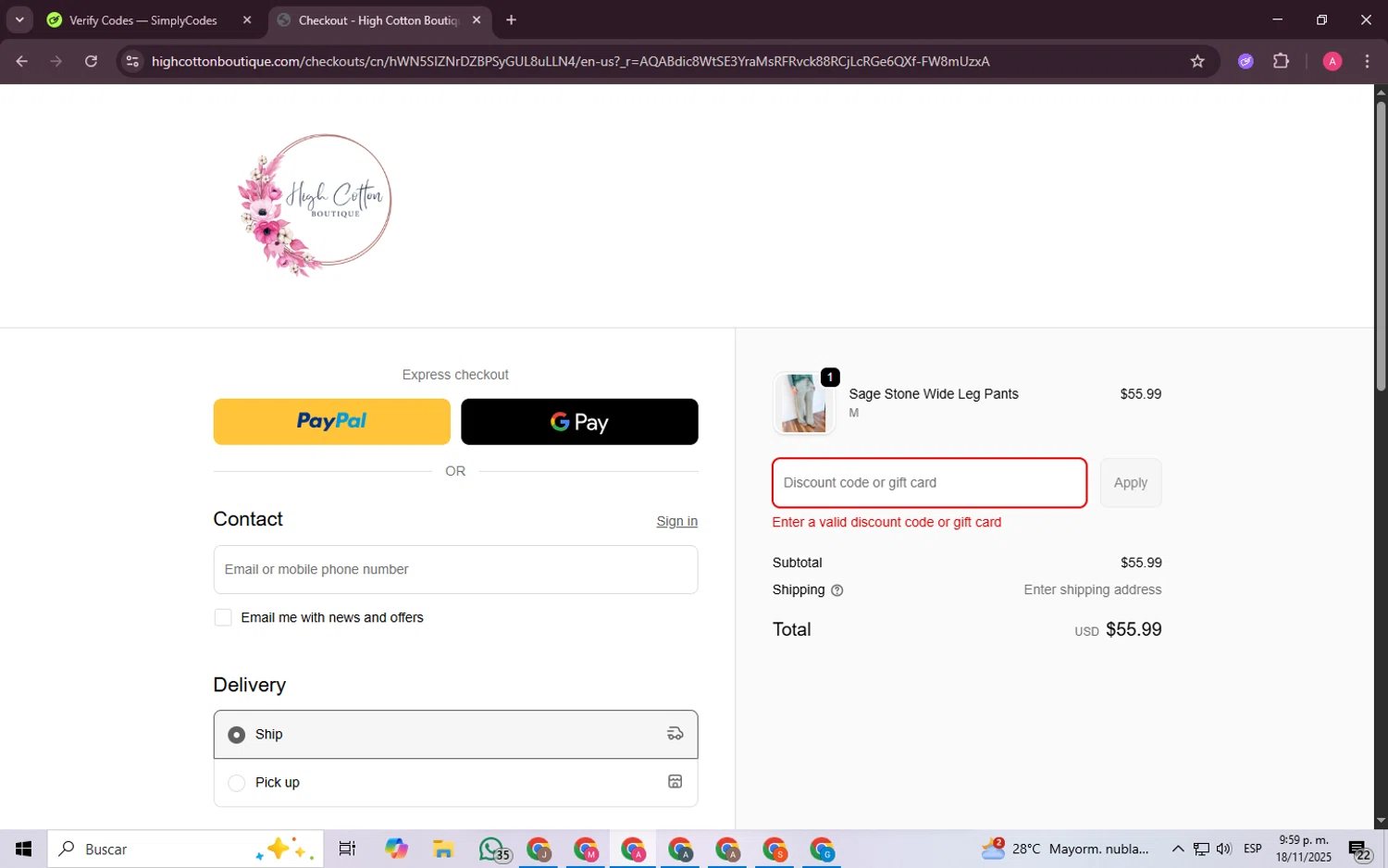This screenshot has width=1388, height=868.
Task: Open the Chrome profile avatar
Action: (1332, 61)
